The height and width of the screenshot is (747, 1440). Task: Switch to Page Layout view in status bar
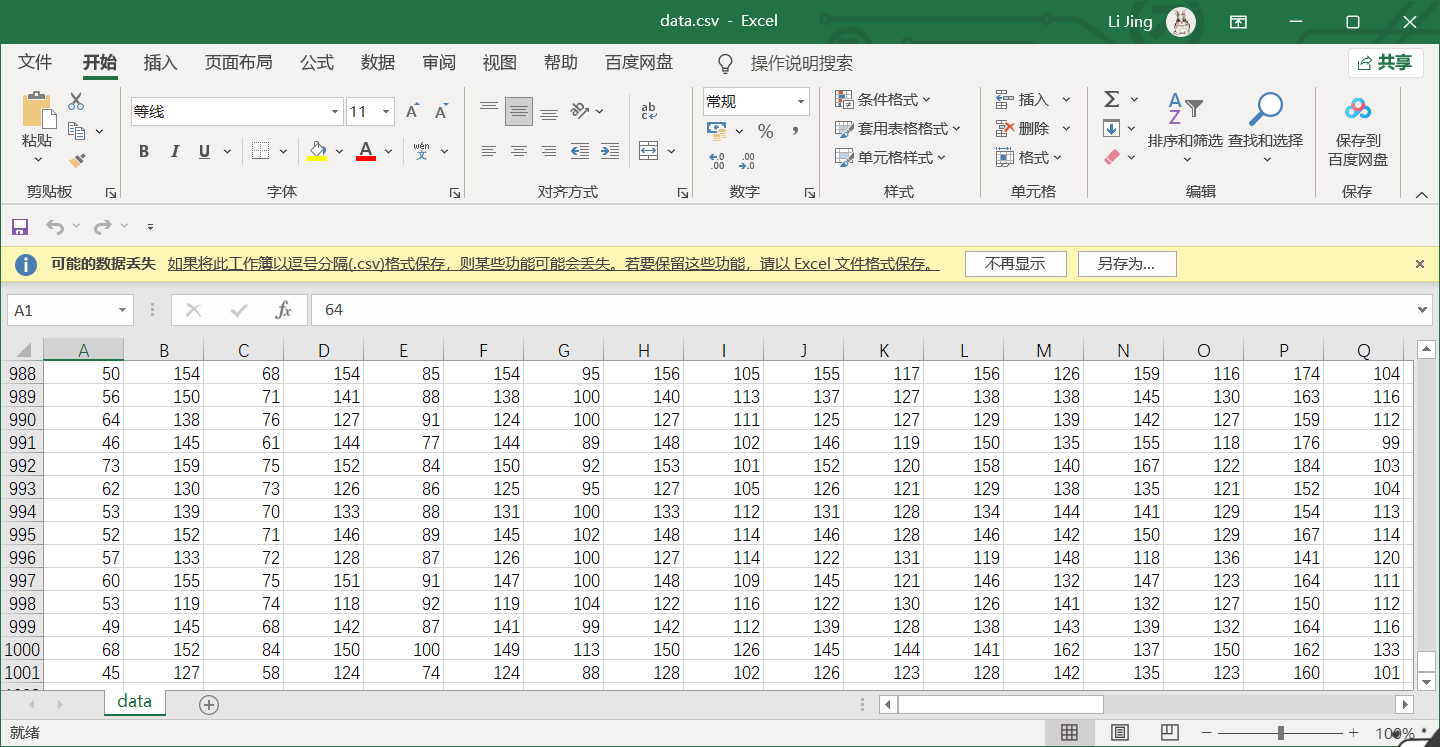(x=1119, y=733)
